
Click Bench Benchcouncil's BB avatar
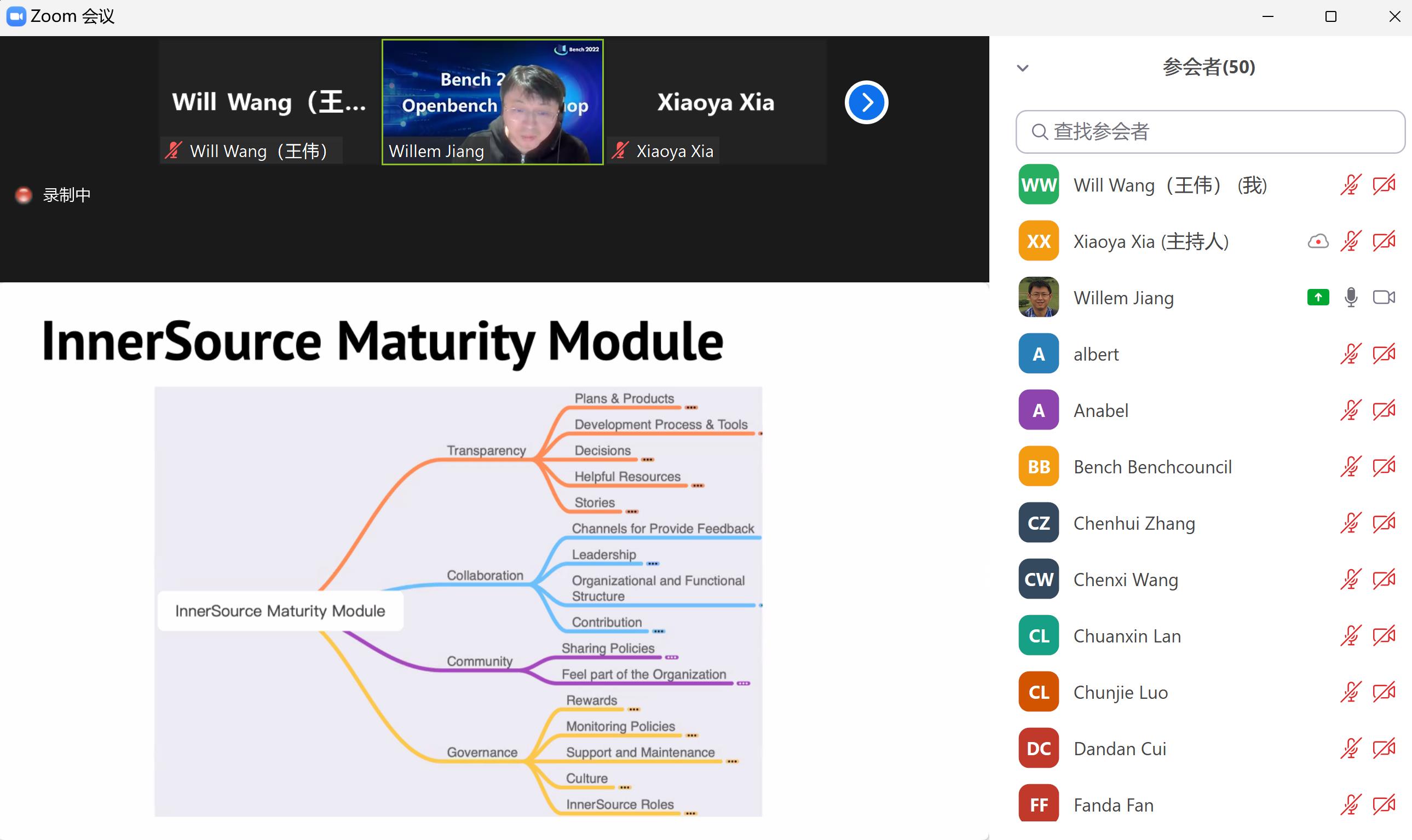pos(1039,467)
